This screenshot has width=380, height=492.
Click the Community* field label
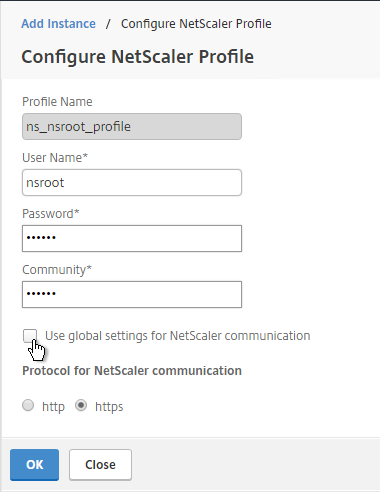click(57, 270)
